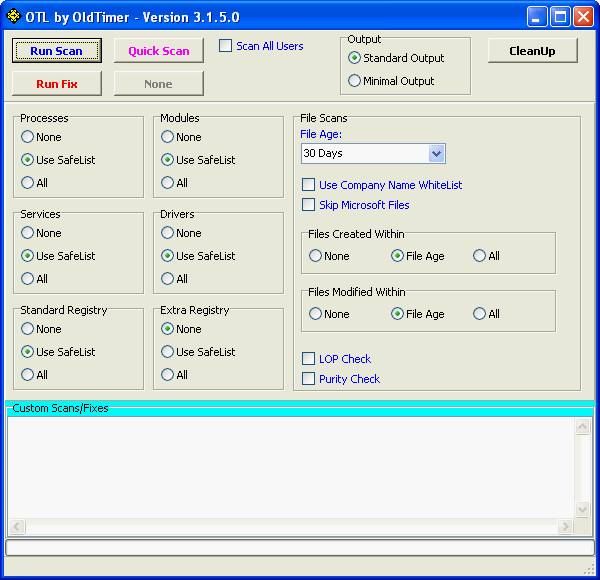The height and width of the screenshot is (580, 600).
Task: Set Files Created Within to File Age
Action: (397, 256)
